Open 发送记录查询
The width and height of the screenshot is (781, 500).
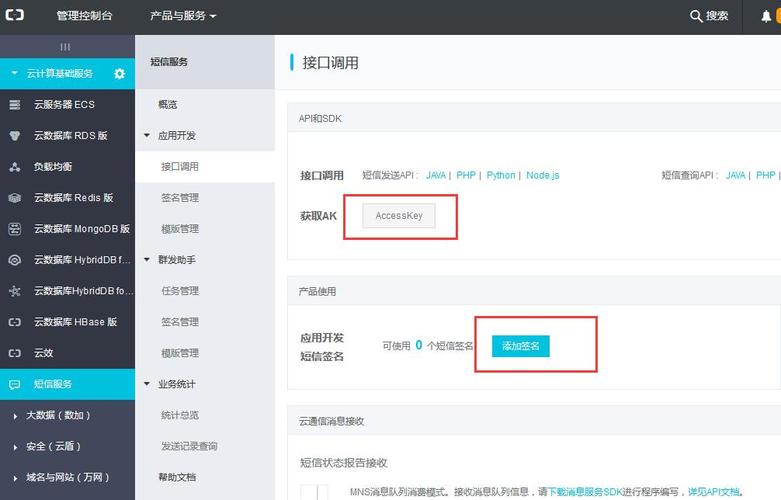click(x=189, y=446)
